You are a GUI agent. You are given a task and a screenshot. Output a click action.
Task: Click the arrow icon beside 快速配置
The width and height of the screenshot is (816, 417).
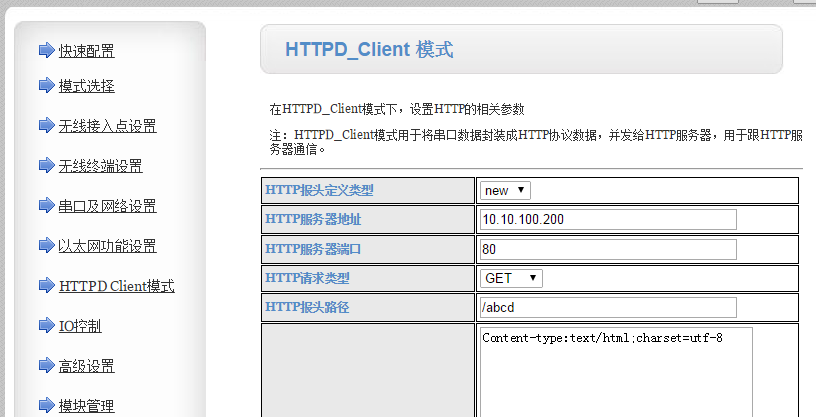46,50
